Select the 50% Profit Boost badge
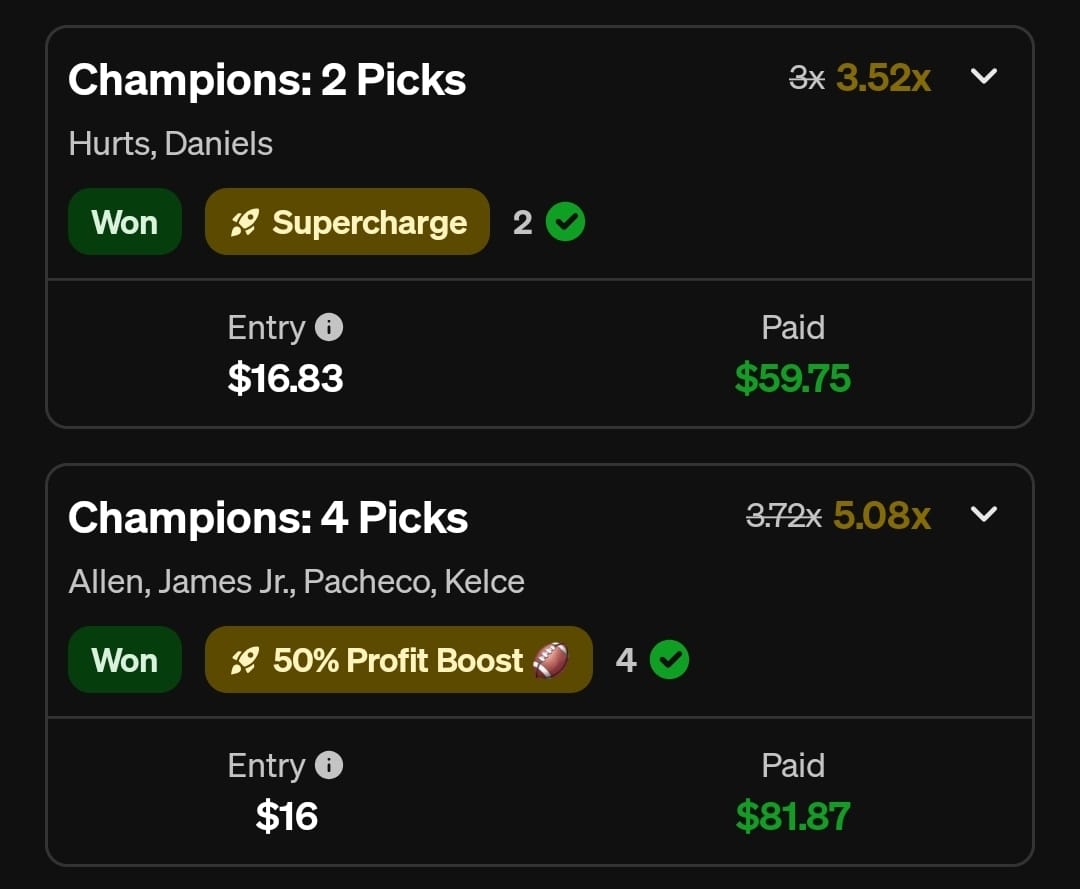Viewport: 1080px width, 889px height. (398, 660)
